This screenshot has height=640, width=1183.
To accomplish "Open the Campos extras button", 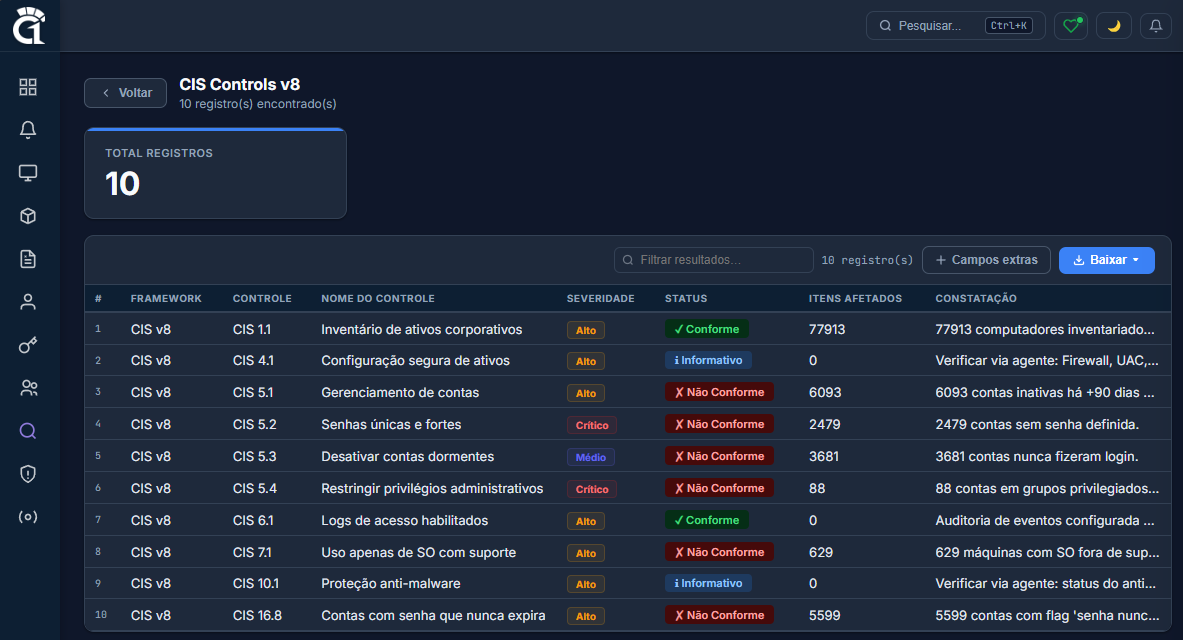I will point(986,260).
